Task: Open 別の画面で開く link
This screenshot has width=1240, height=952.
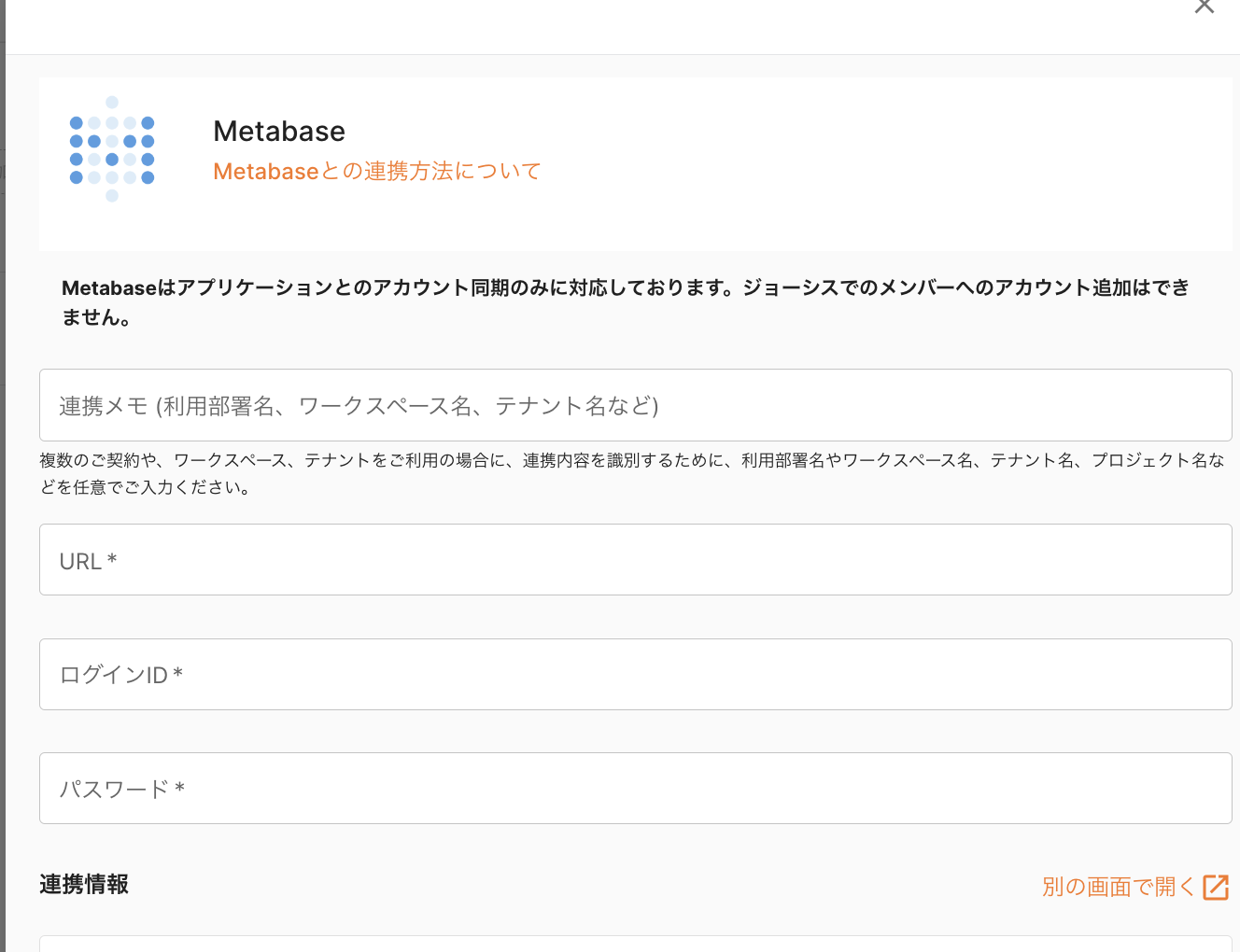Action: [1118, 887]
